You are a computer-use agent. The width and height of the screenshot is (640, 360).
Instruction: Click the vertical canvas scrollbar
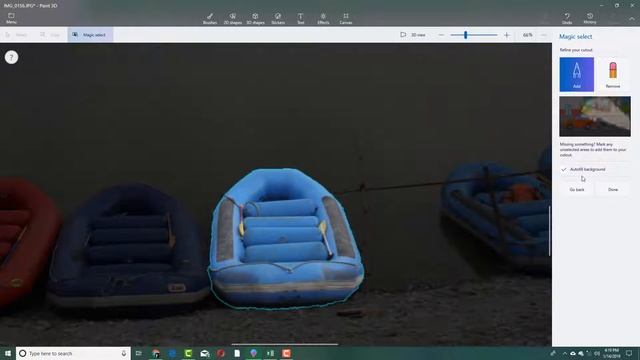click(549, 231)
